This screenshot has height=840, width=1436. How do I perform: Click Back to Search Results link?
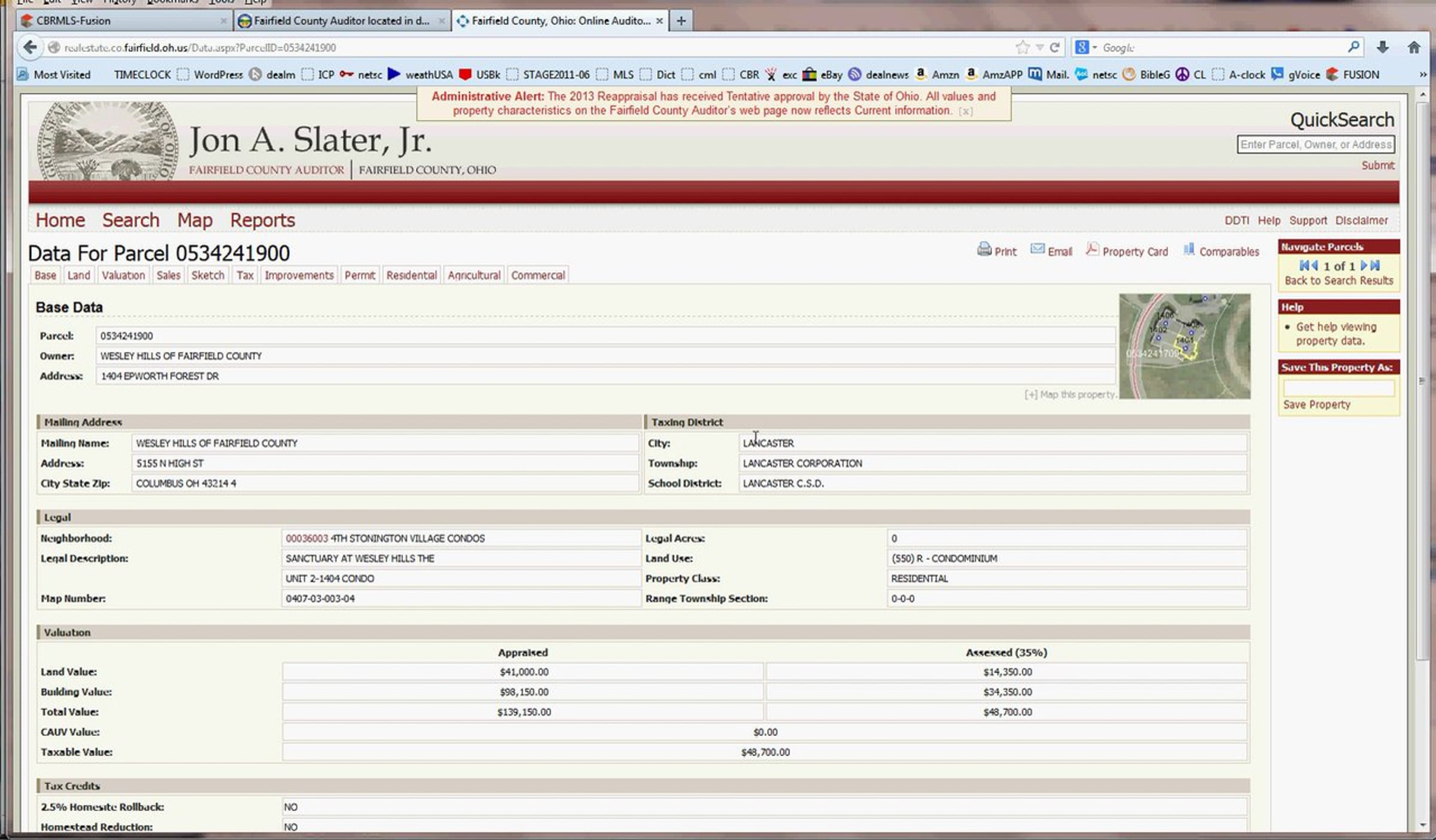[x=1339, y=281]
